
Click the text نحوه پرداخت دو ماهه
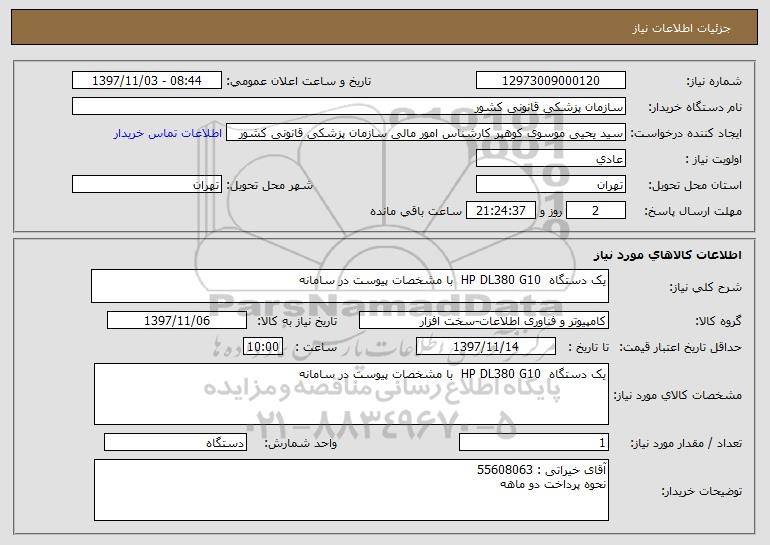click(x=553, y=485)
